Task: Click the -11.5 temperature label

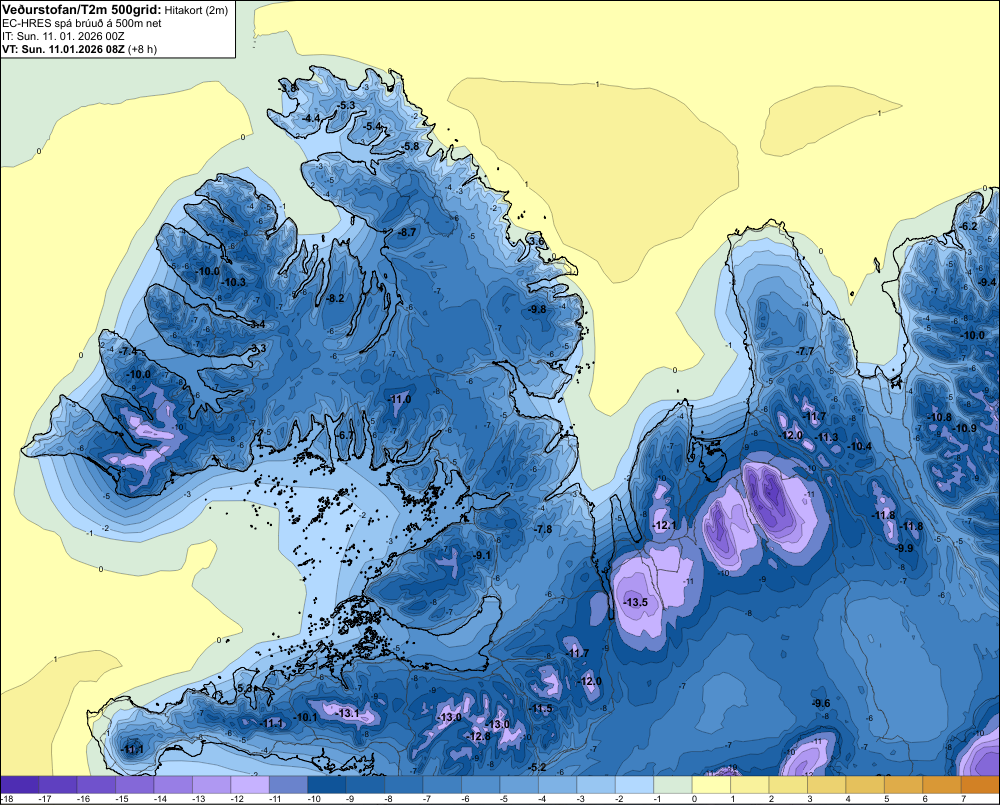Action: pos(540,708)
